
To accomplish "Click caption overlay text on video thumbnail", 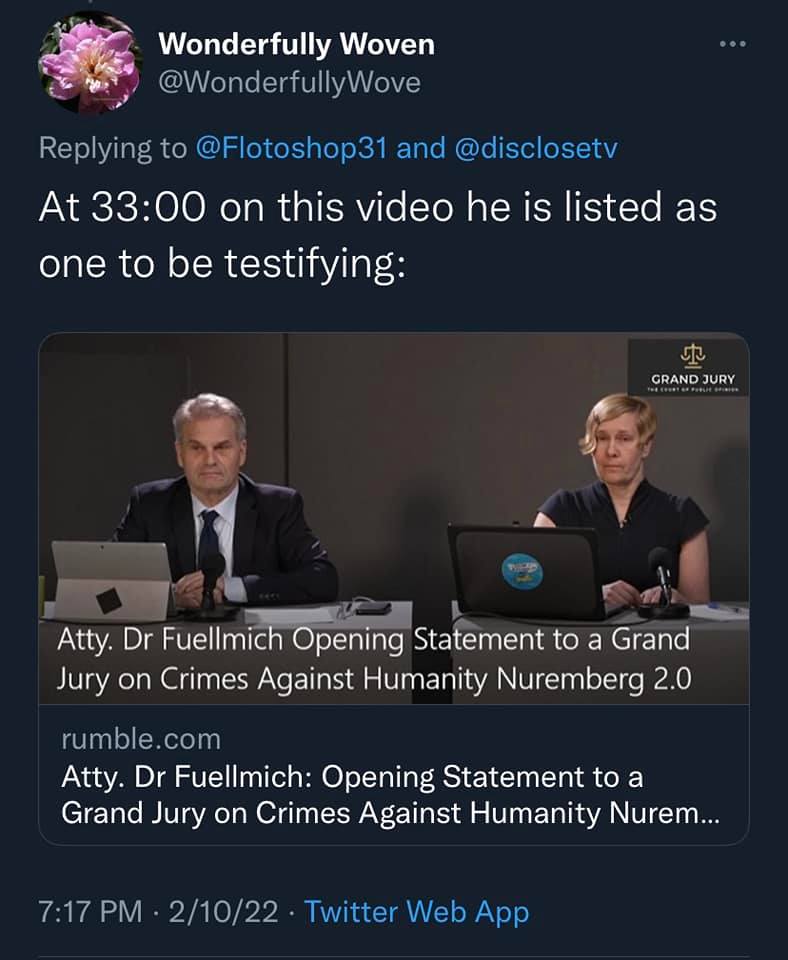I will point(380,658).
